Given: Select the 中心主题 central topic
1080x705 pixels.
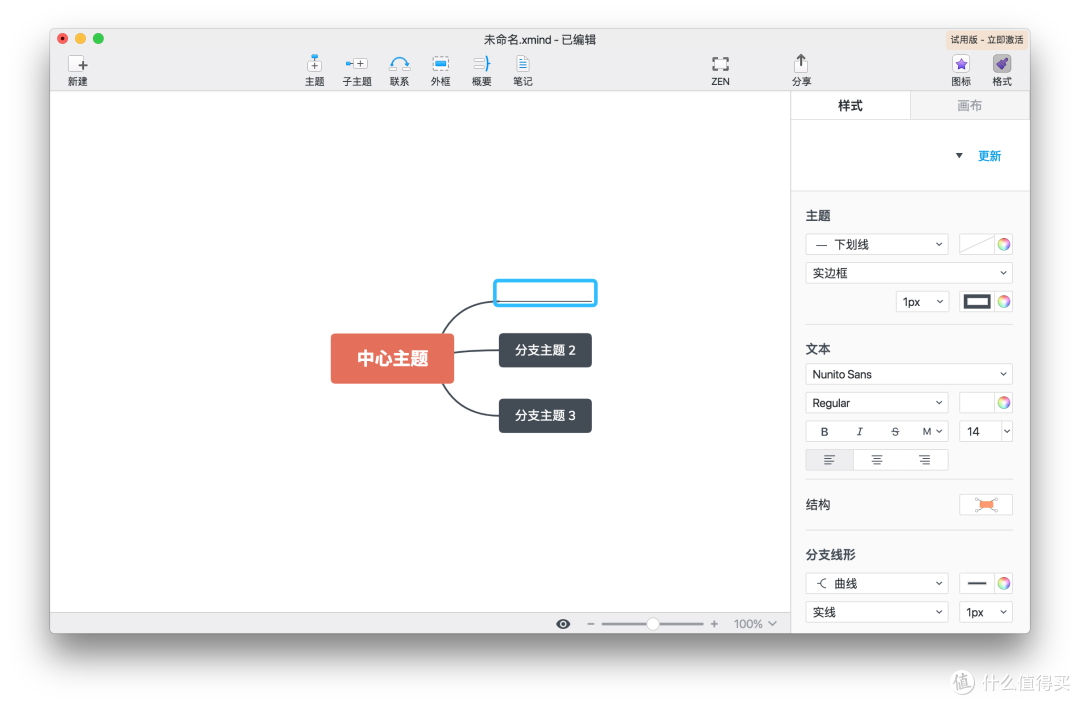Looking at the screenshot, I should 392,359.
